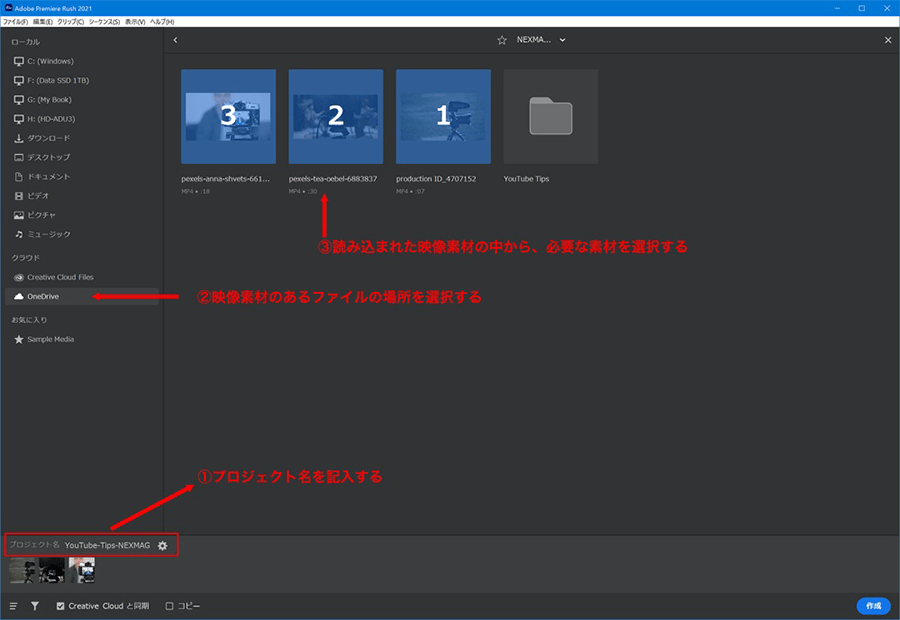Click the pexels-anna-shvets-661... file name

(x=225, y=179)
